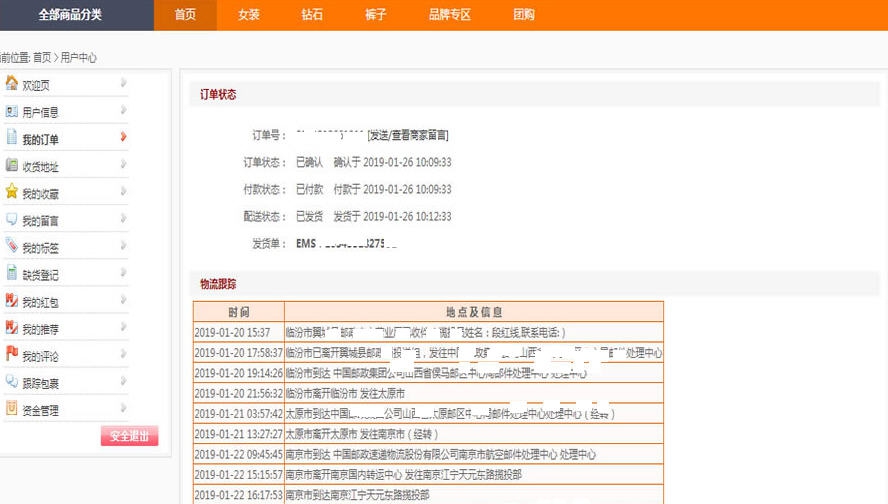Viewport: 888px width, 504px height.
Task: Click the arrow at right of 我的标签
Action: click(x=123, y=245)
